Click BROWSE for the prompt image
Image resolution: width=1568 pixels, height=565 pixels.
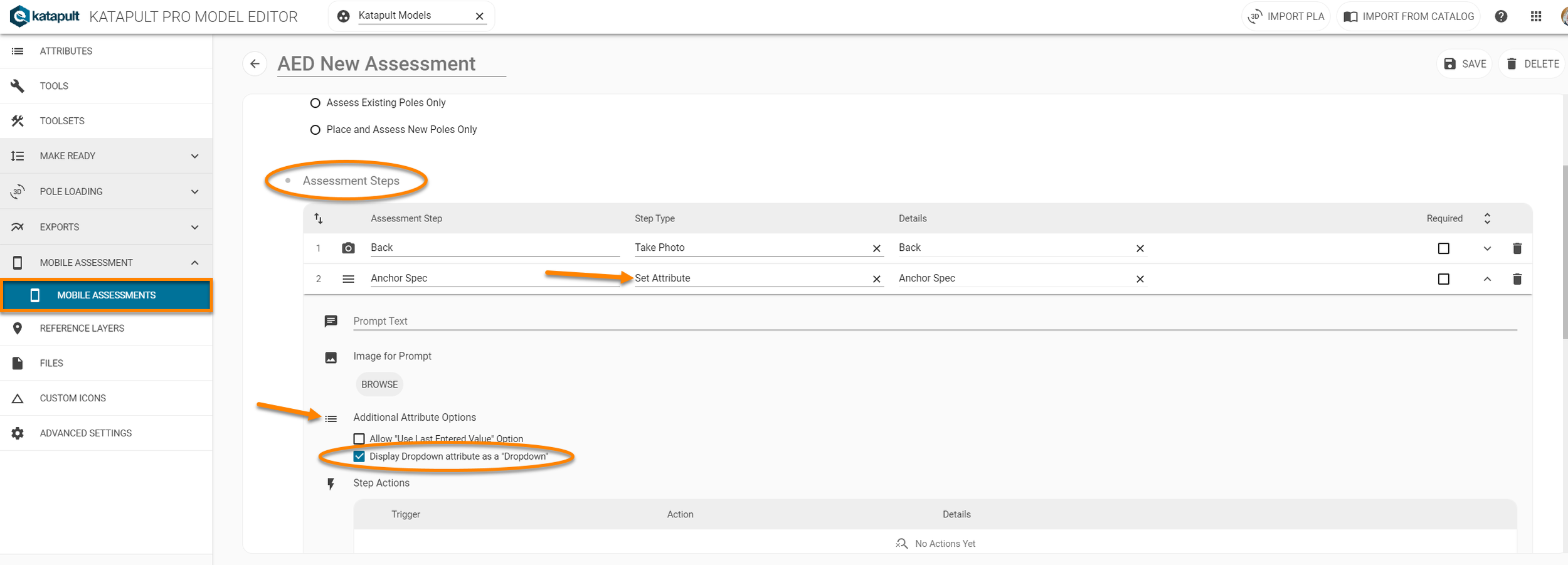pos(379,384)
